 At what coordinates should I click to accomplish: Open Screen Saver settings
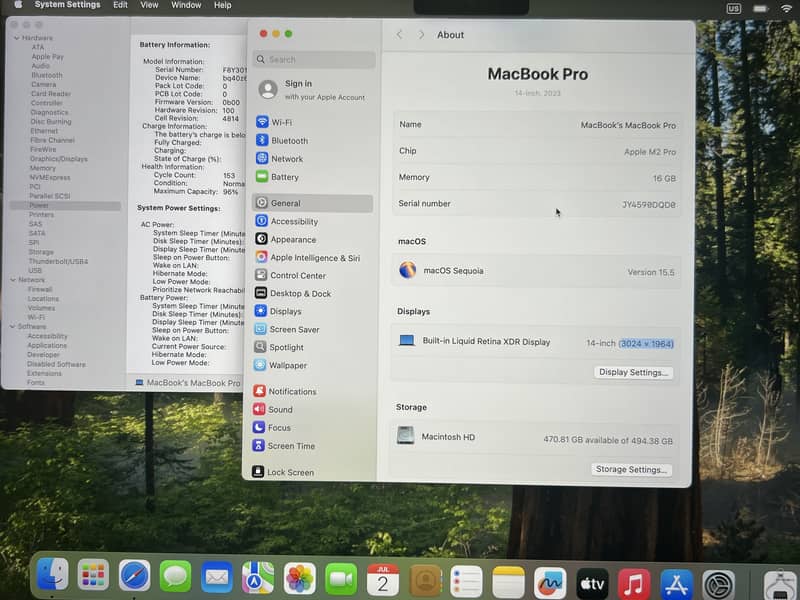click(x=287, y=329)
